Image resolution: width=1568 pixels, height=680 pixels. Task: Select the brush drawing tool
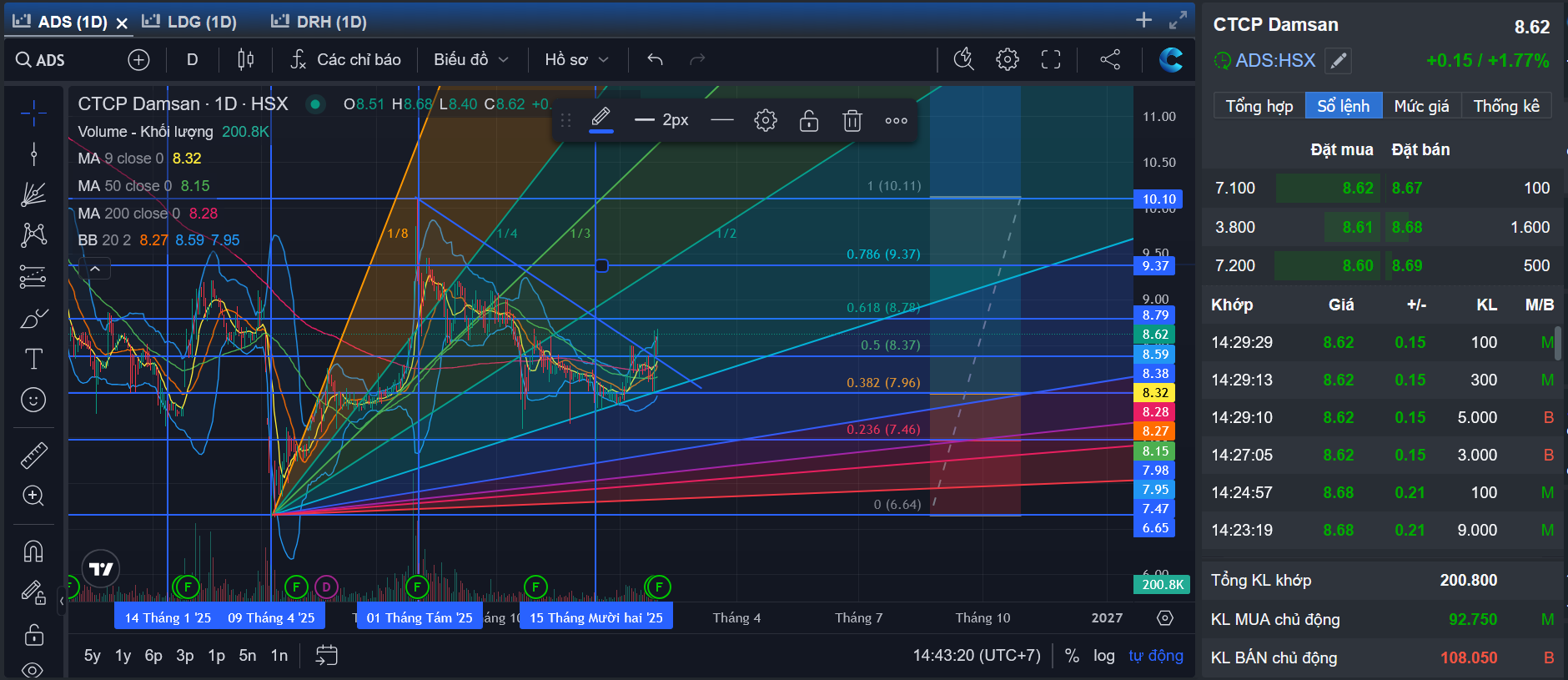(x=33, y=318)
